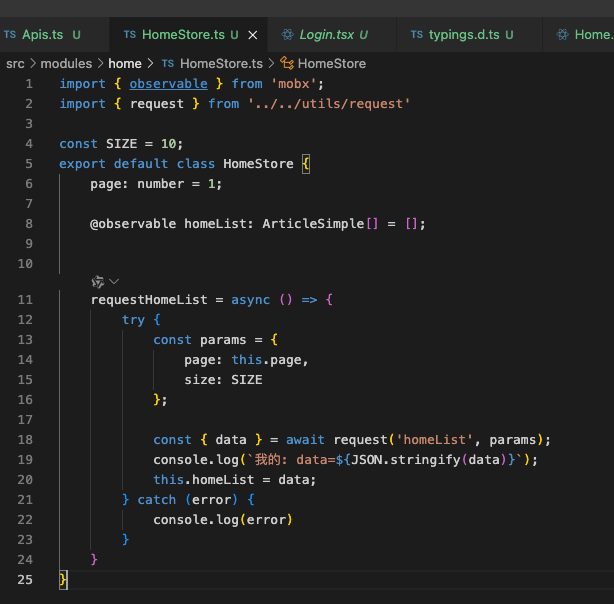
Task: Click 'params' variable on line 13
Action: click(223, 340)
